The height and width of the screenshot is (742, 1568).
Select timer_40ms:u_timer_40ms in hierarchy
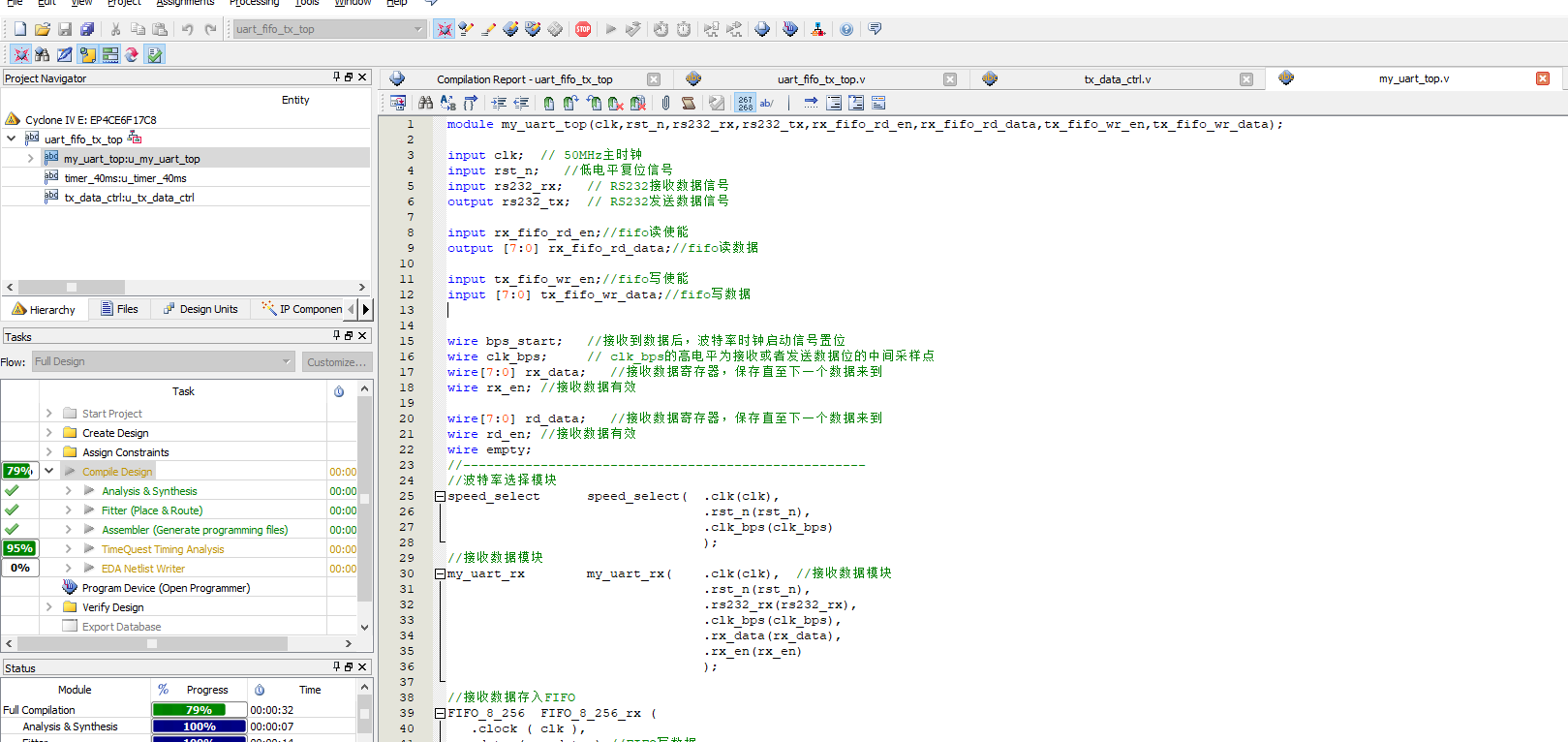pos(125,178)
